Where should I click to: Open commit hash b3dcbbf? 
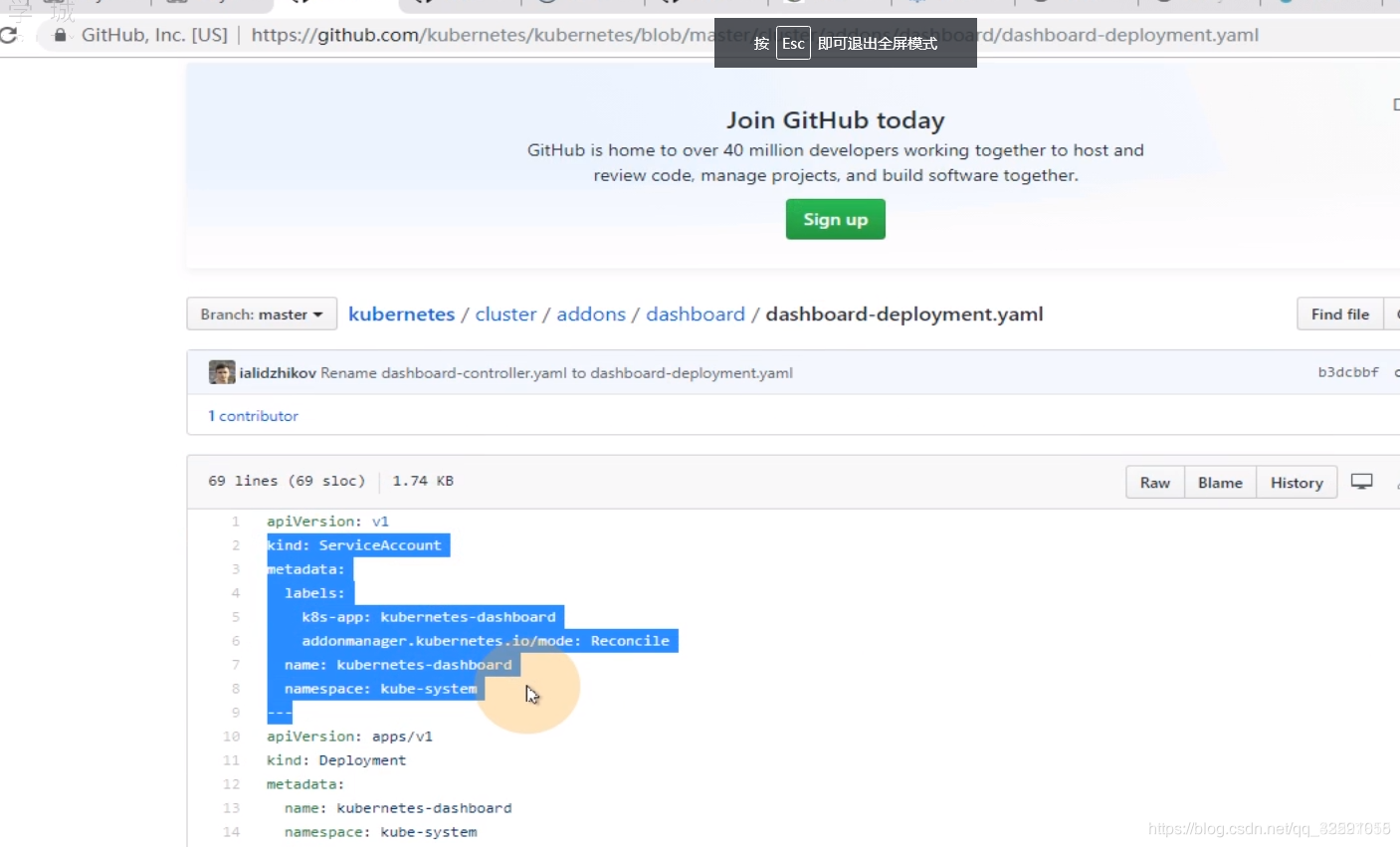point(1348,372)
